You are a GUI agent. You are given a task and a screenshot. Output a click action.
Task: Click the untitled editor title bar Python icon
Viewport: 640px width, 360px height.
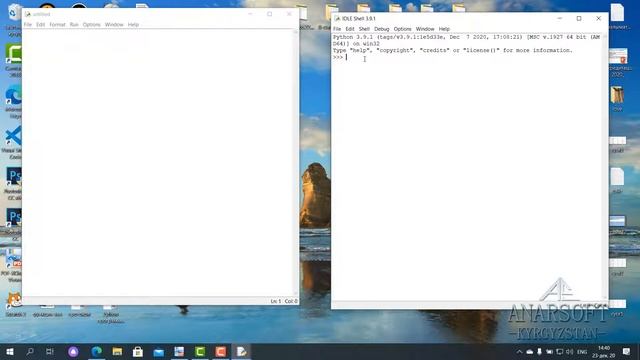coord(28,14)
